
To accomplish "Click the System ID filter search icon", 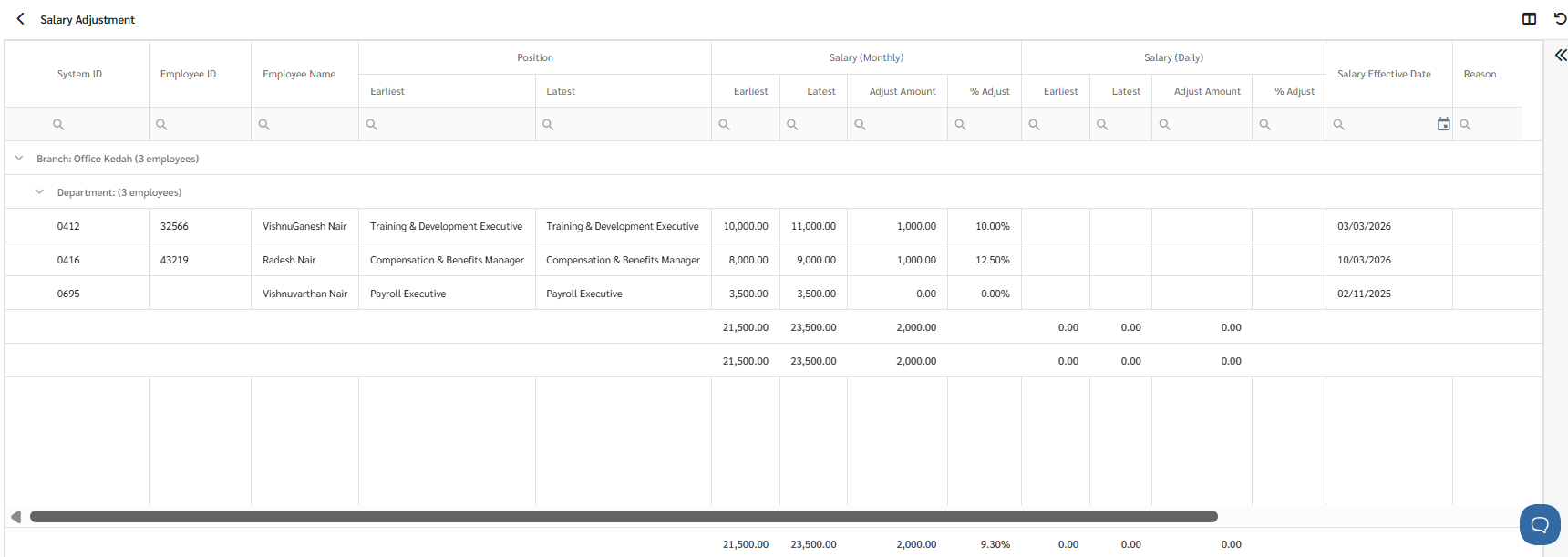I will (x=58, y=124).
